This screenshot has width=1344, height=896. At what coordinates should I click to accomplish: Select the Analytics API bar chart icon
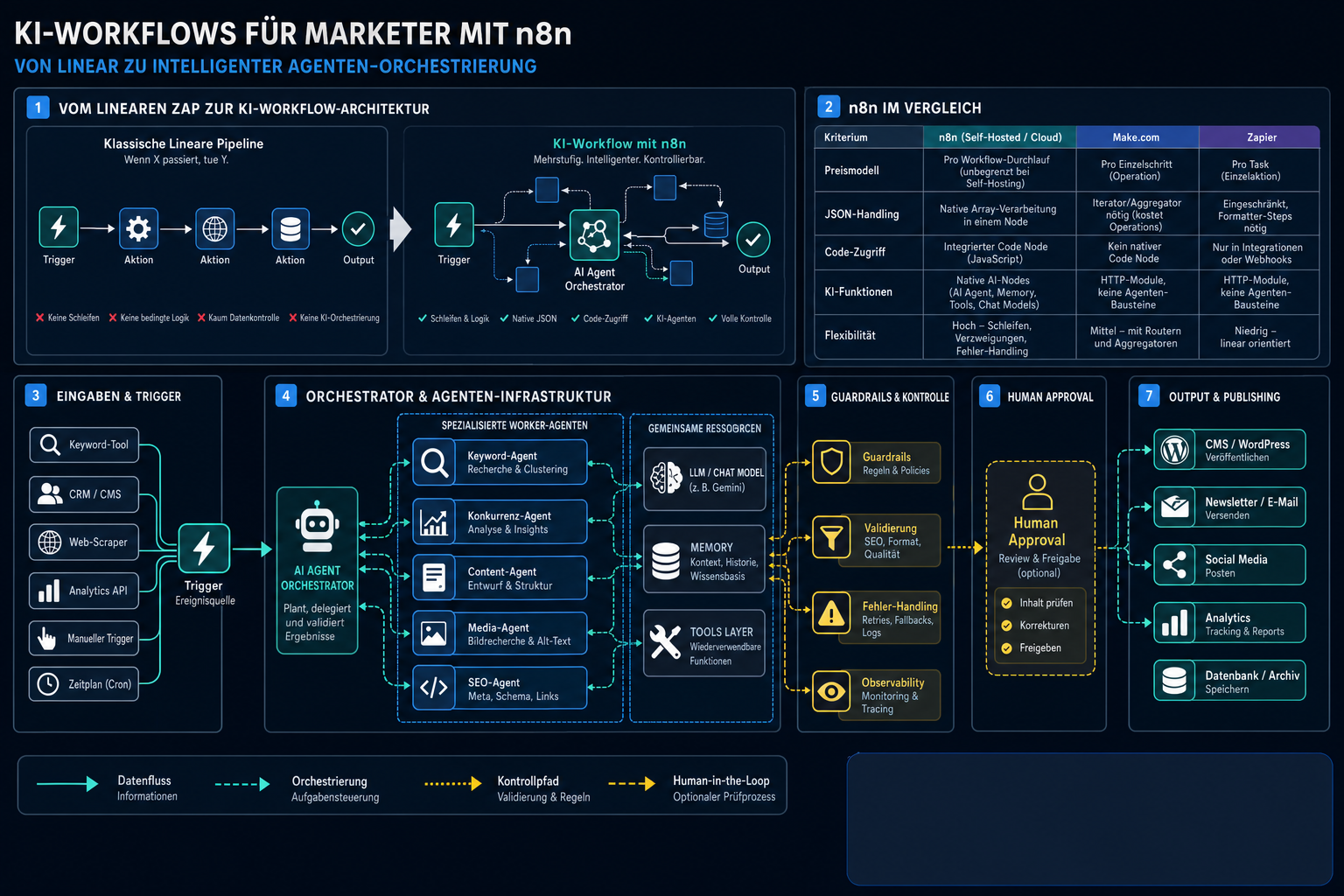pyautogui.click(x=50, y=591)
